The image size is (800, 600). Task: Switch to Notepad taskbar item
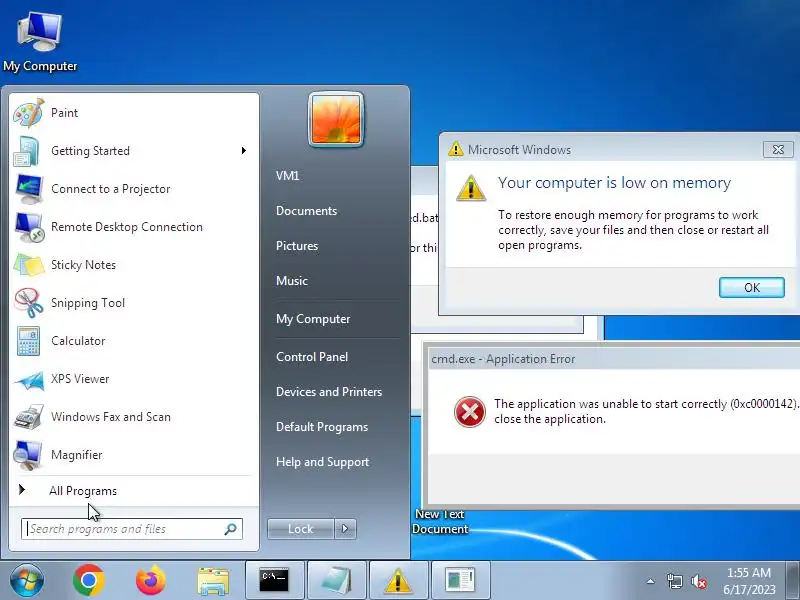point(337,580)
